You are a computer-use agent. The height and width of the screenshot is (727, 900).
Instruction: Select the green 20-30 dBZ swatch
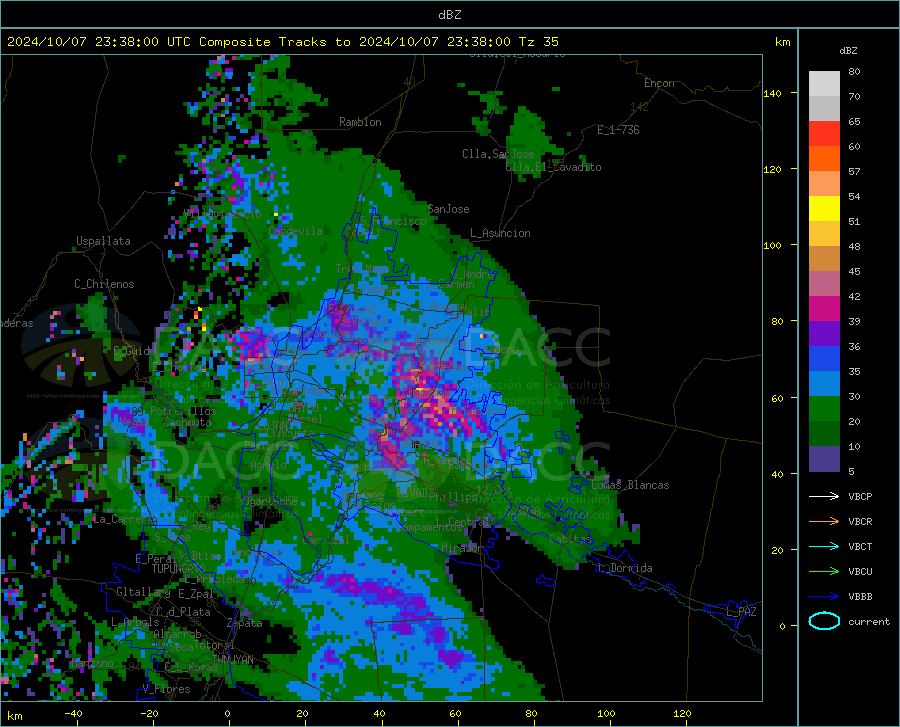point(824,409)
